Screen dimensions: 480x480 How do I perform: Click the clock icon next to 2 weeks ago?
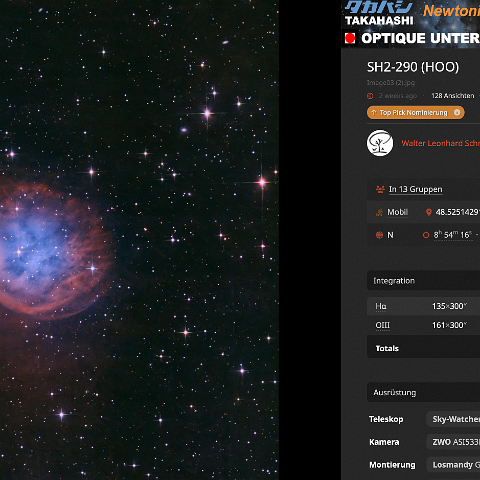370,96
